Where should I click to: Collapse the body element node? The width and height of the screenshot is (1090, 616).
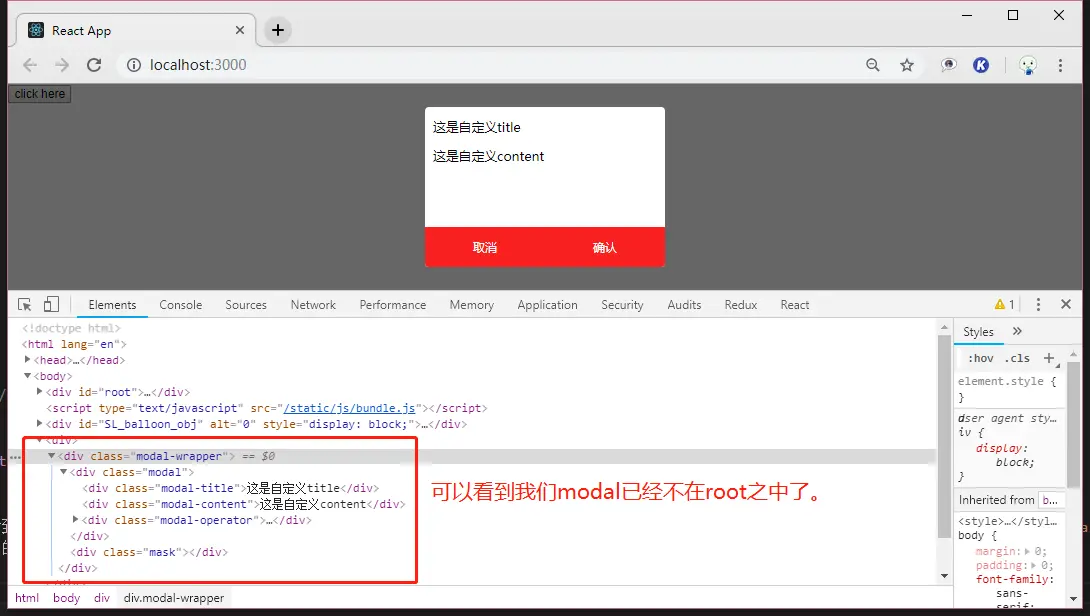[x=27, y=375]
